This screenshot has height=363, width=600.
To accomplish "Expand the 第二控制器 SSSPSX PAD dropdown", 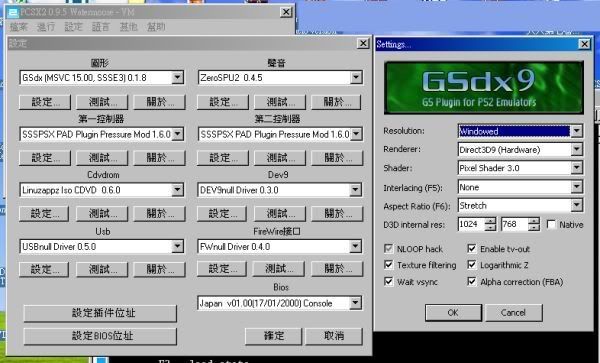I will point(356,134).
